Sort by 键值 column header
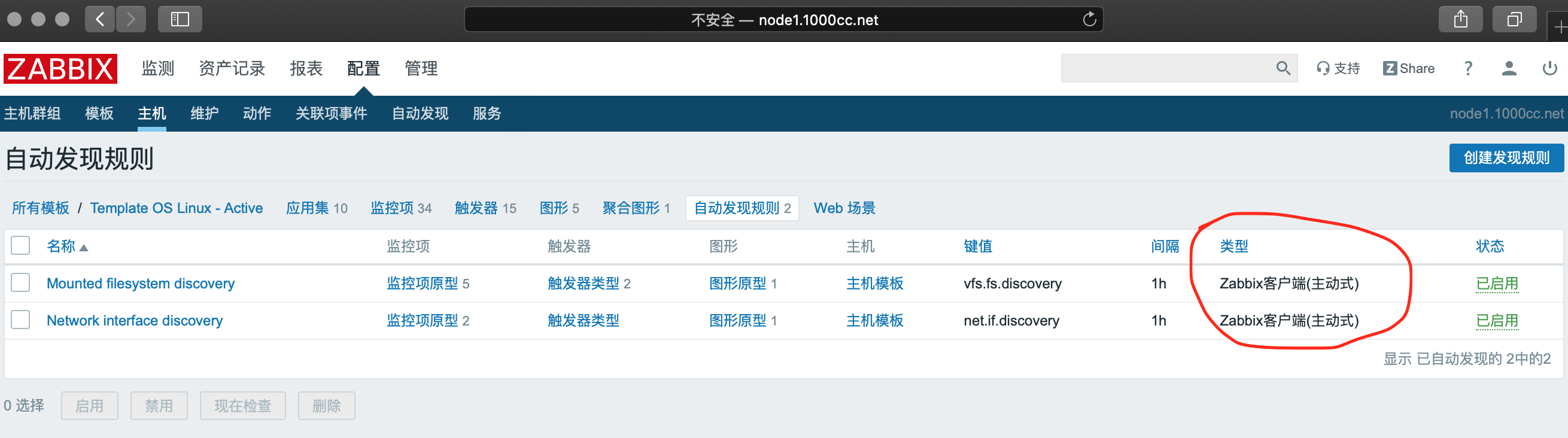This screenshot has width=1568, height=438. tap(977, 247)
